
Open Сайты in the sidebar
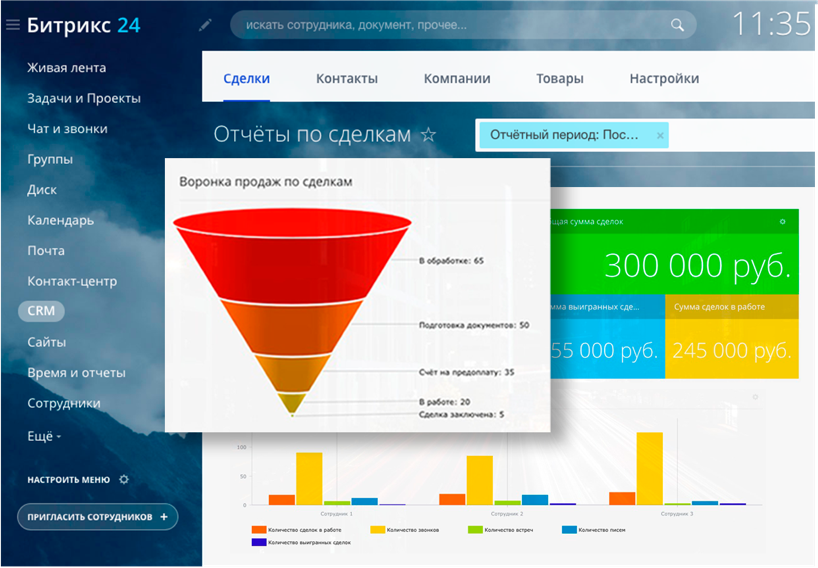tap(46, 342)
